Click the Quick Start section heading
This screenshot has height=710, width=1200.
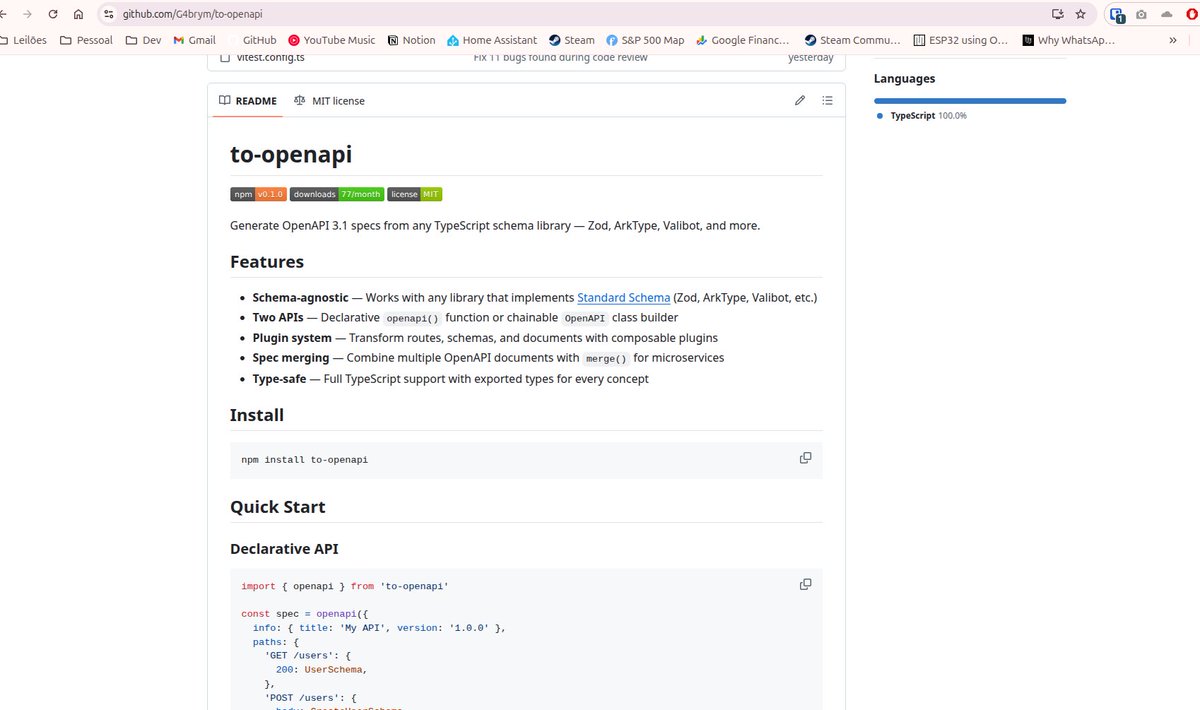(x=278, y=507)
